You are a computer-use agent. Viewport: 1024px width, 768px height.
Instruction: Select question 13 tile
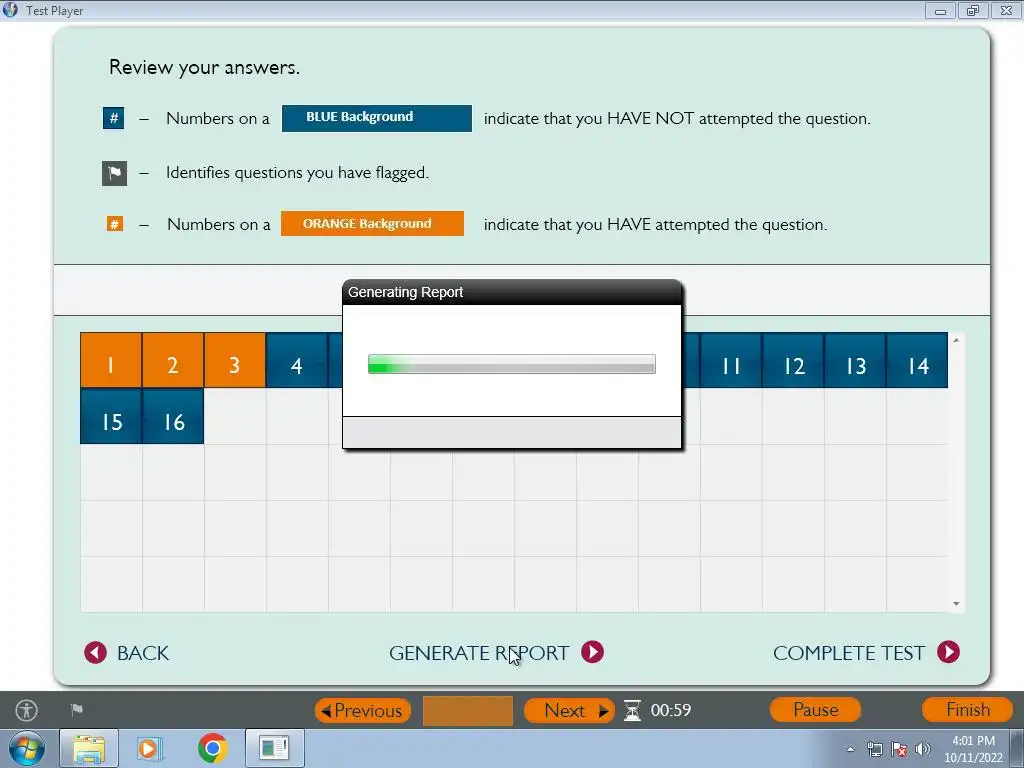(x=855, y=360)
